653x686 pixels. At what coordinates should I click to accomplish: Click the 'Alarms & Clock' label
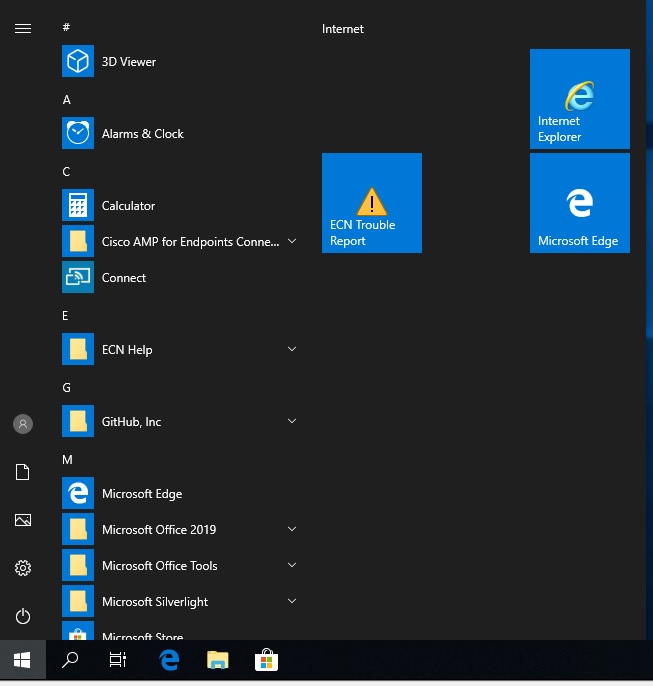(x=143, y=133)
